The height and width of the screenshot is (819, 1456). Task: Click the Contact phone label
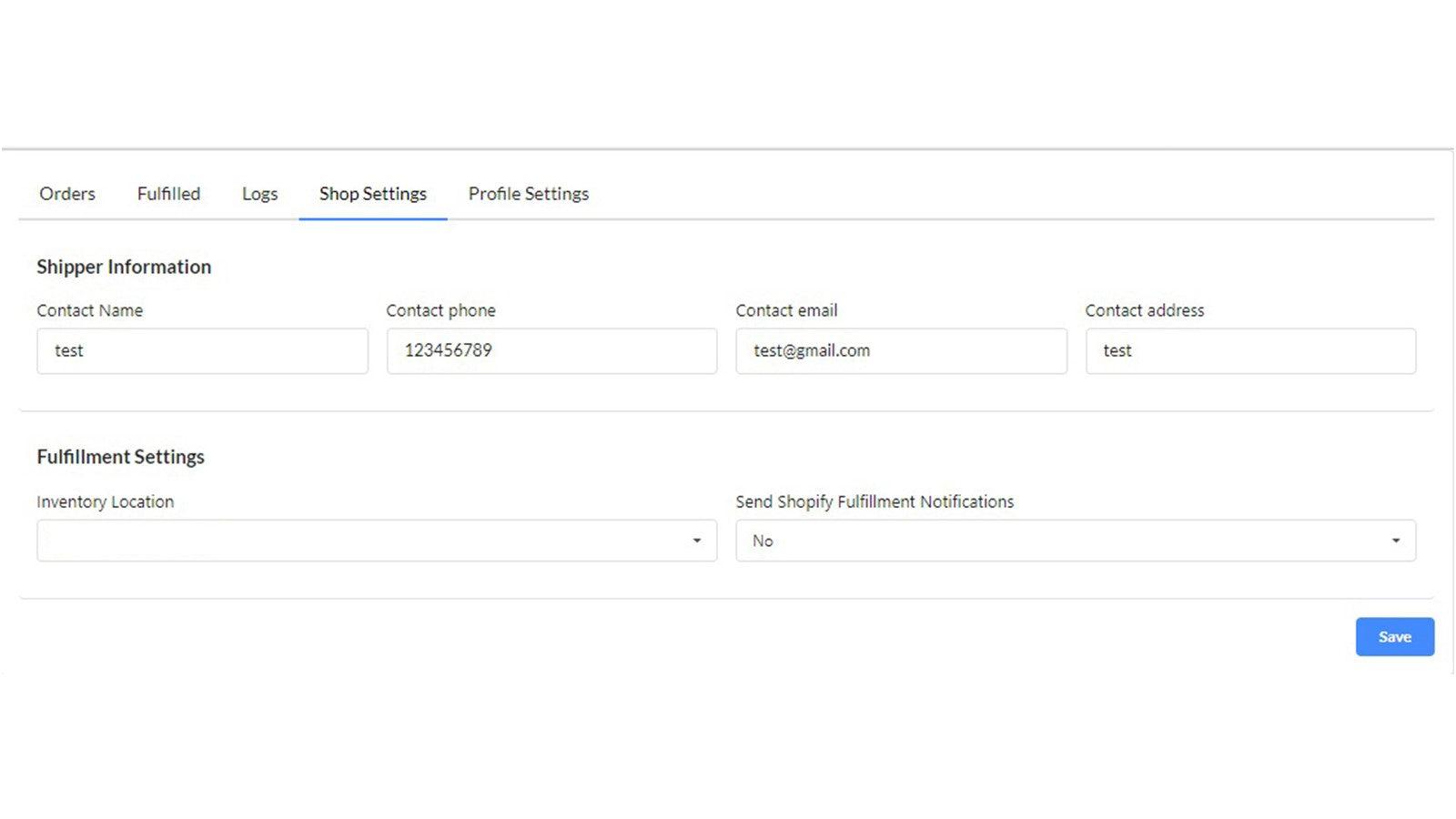pos(440,310)
